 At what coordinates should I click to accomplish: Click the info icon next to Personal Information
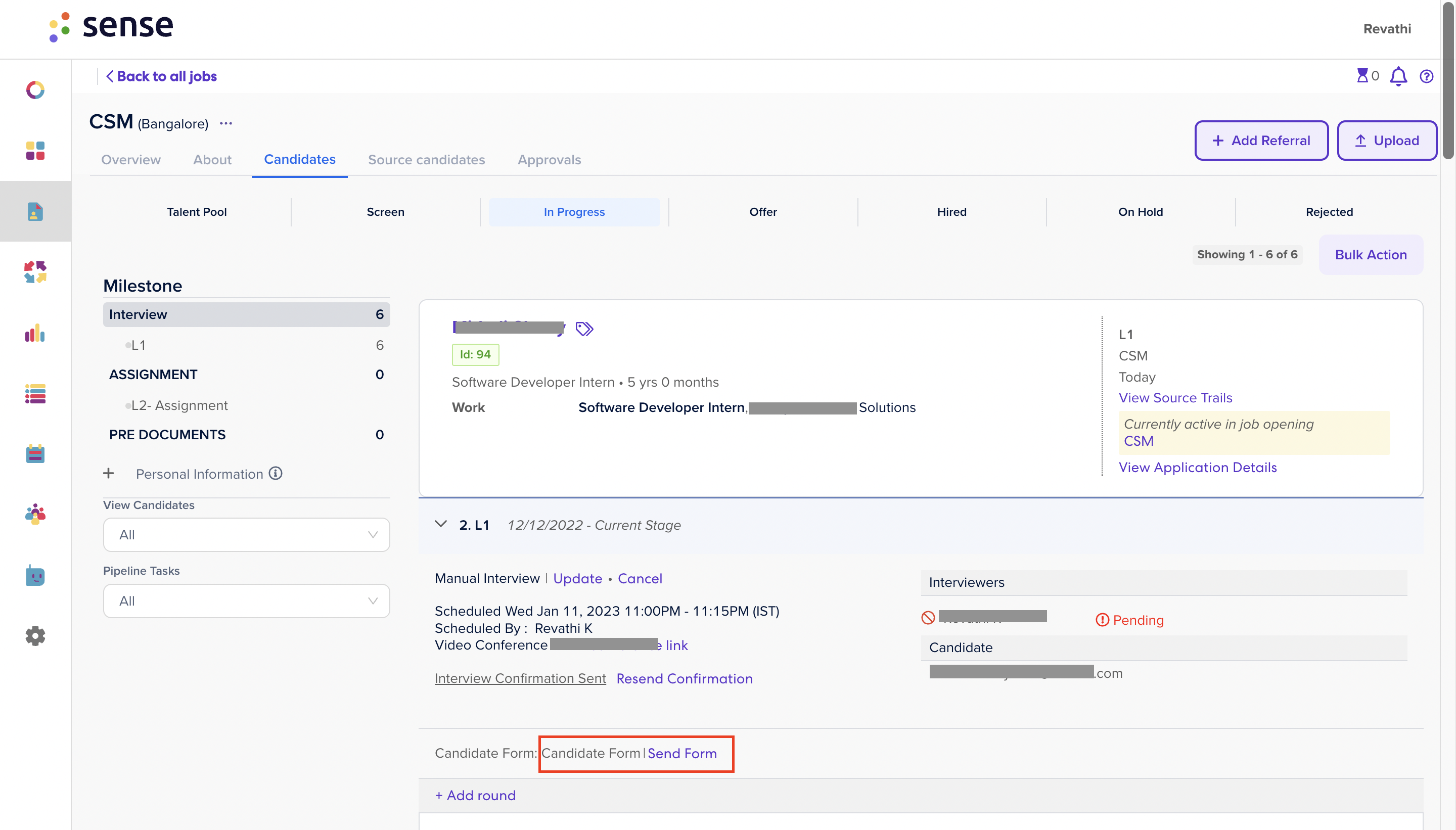[276, 473]
